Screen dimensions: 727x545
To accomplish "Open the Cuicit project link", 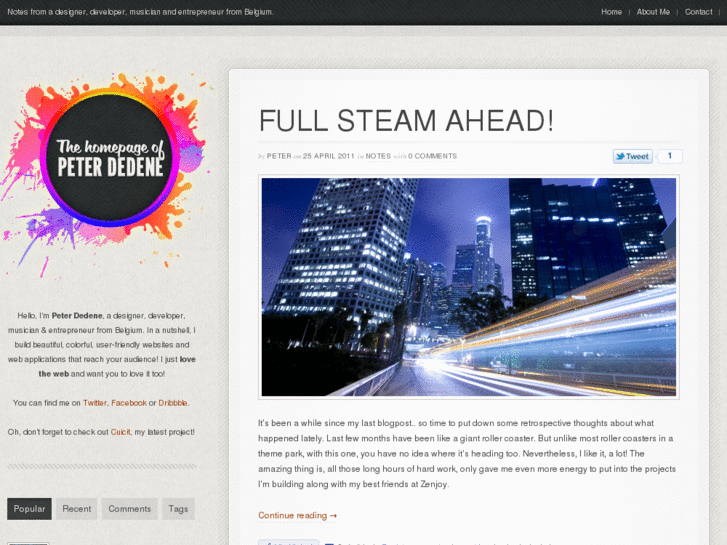I will pos(121,432).
